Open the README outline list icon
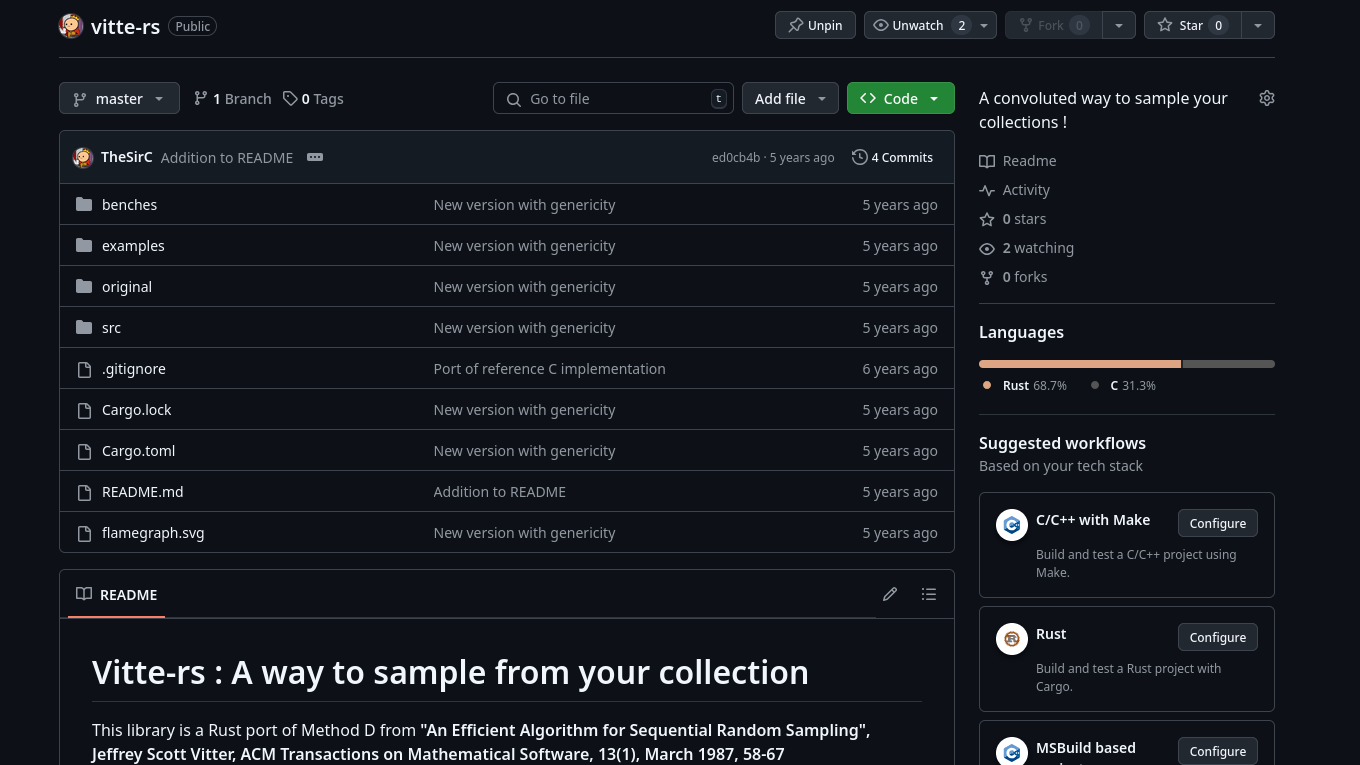The image size is (1360, 765). click(929, 594)
